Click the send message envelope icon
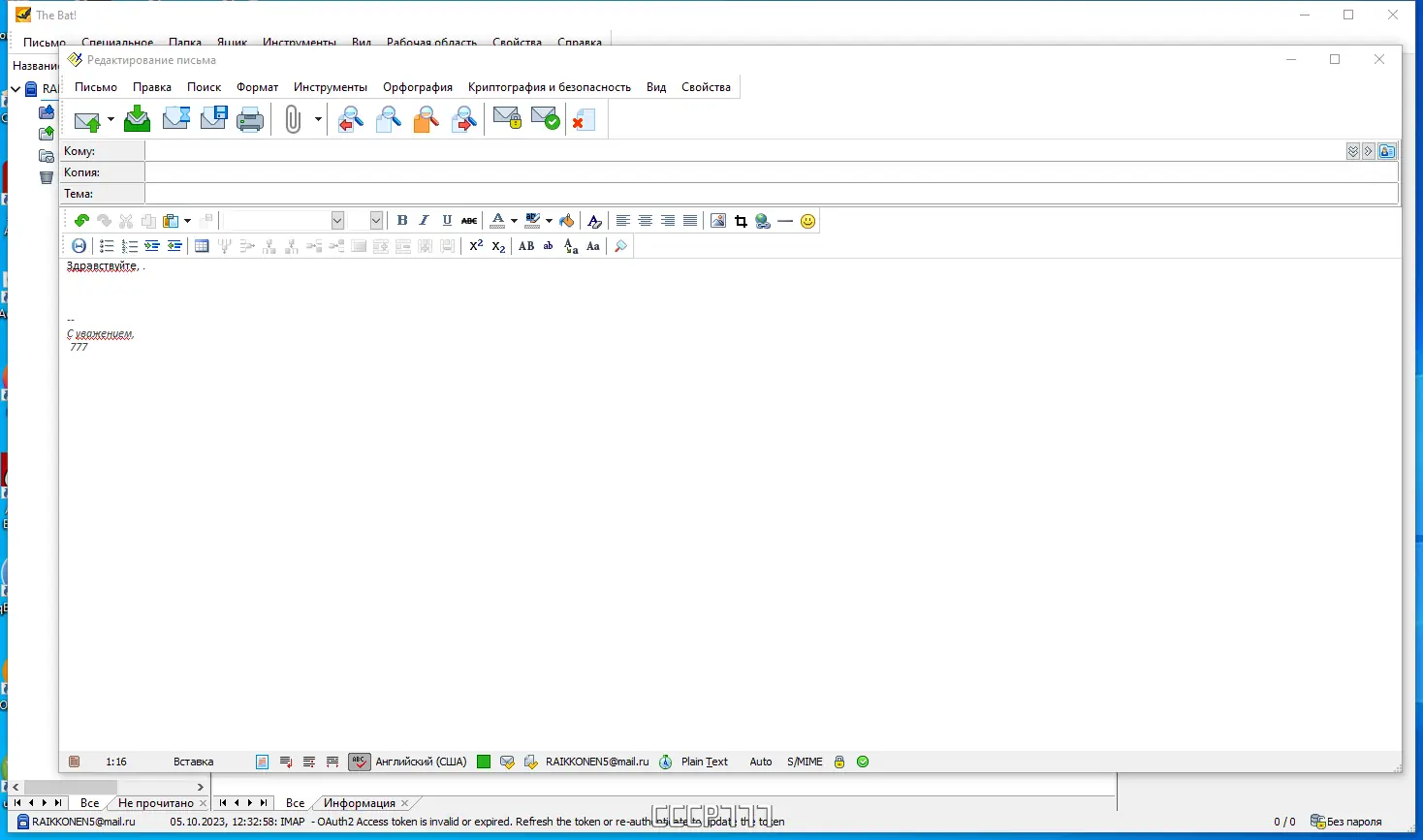Screen dimensions: 1423x840 pos(87,120)
